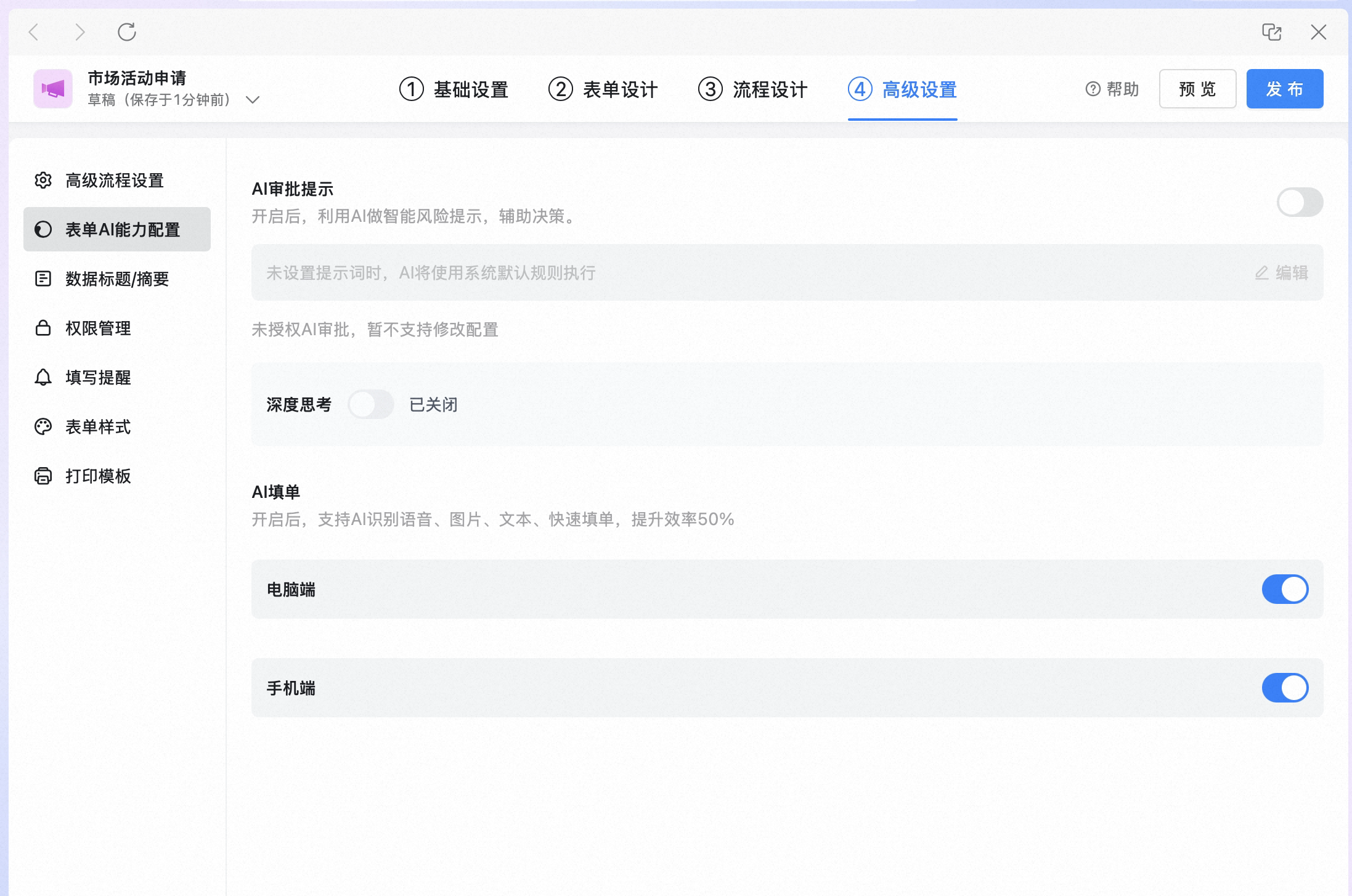Image resolution: width=1352 pixels, height=896 pixels.
Task: Click the 电脑端 row label
Action: click(x=291, y=590)
